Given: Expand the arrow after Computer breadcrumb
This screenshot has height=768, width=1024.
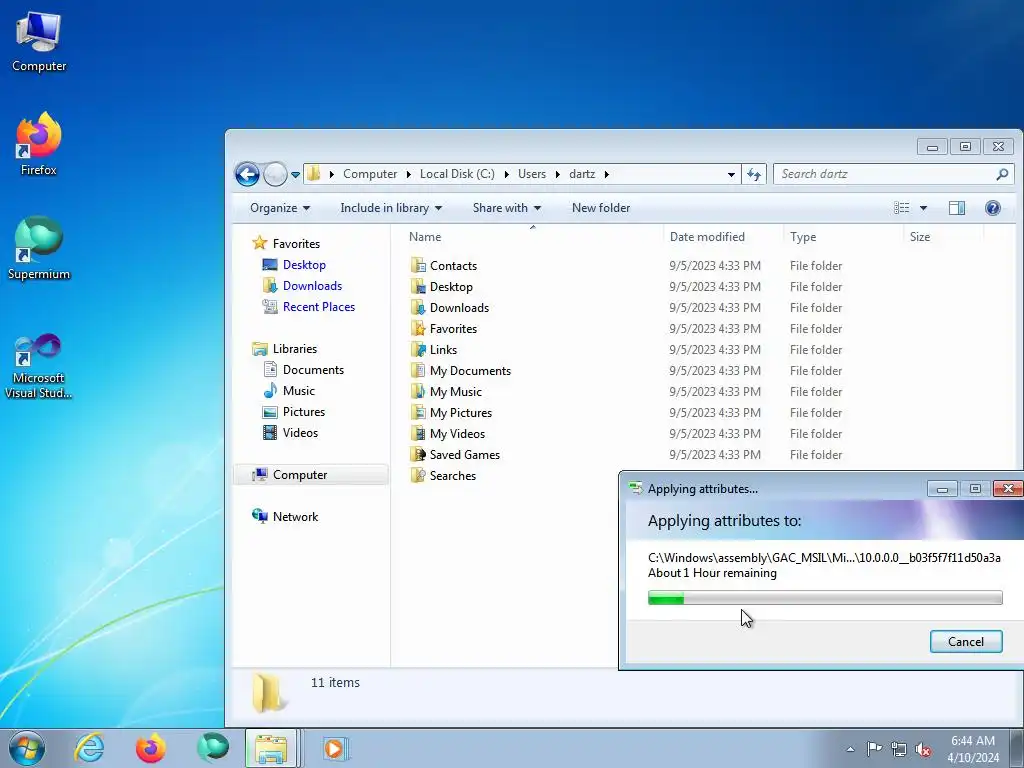Looking at the screenshot, I should click(408, 174).
